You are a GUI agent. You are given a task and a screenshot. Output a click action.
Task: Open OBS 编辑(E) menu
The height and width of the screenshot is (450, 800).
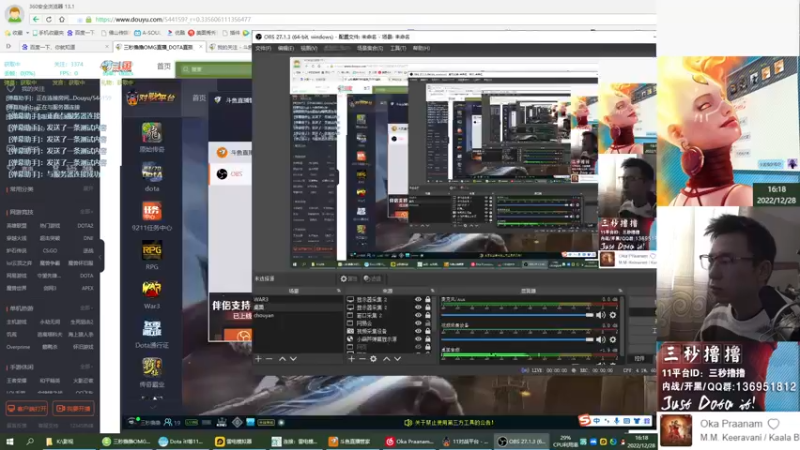(x=286, y=48)
